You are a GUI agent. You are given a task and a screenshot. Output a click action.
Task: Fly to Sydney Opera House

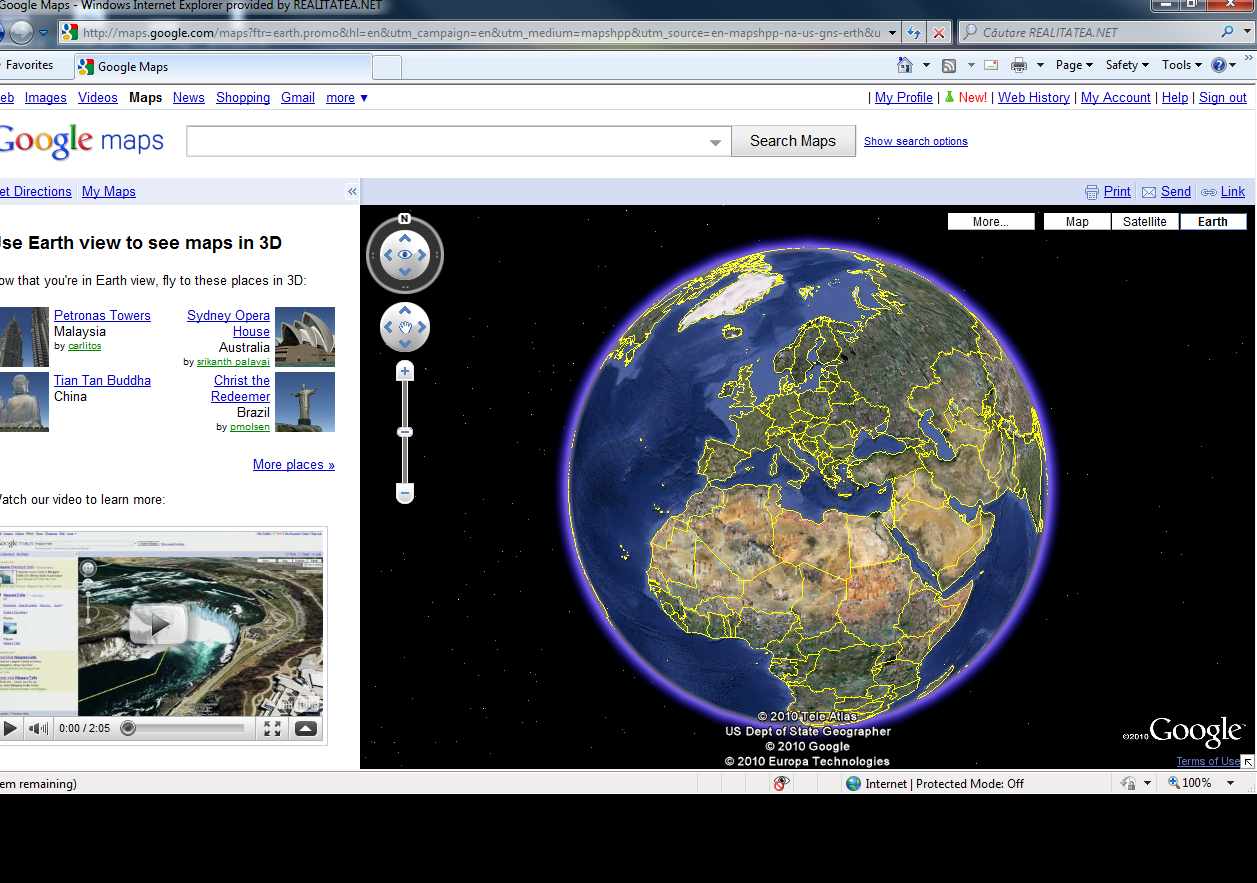(x=229, y=323)
